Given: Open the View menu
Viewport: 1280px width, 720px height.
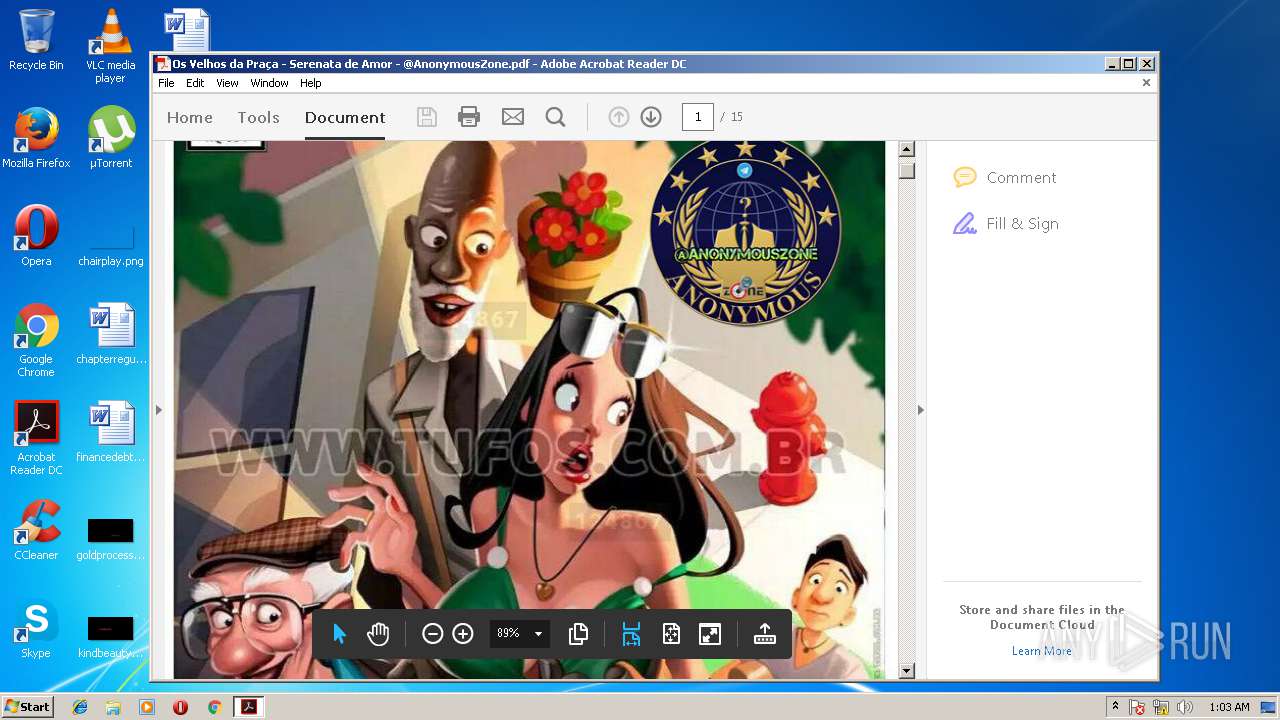Looking at the screenshot, I should click(228, 83).
